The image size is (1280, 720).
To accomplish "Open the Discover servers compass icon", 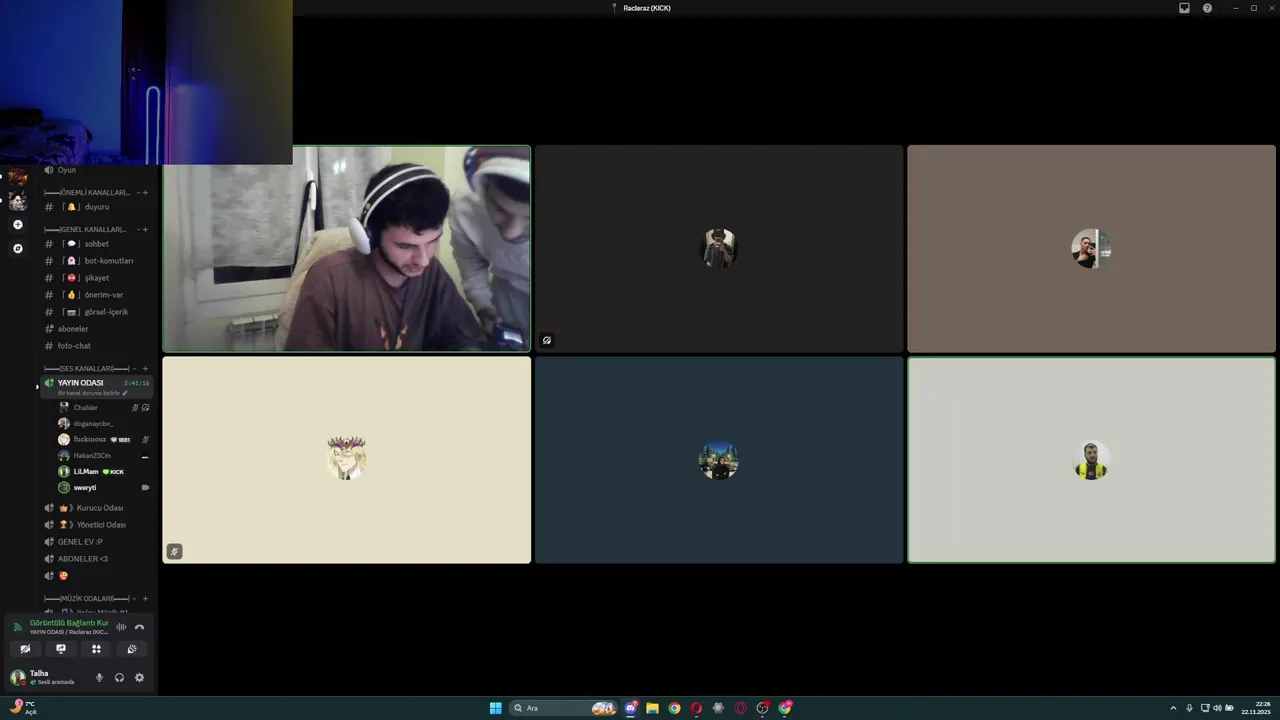I will point(17,248).
